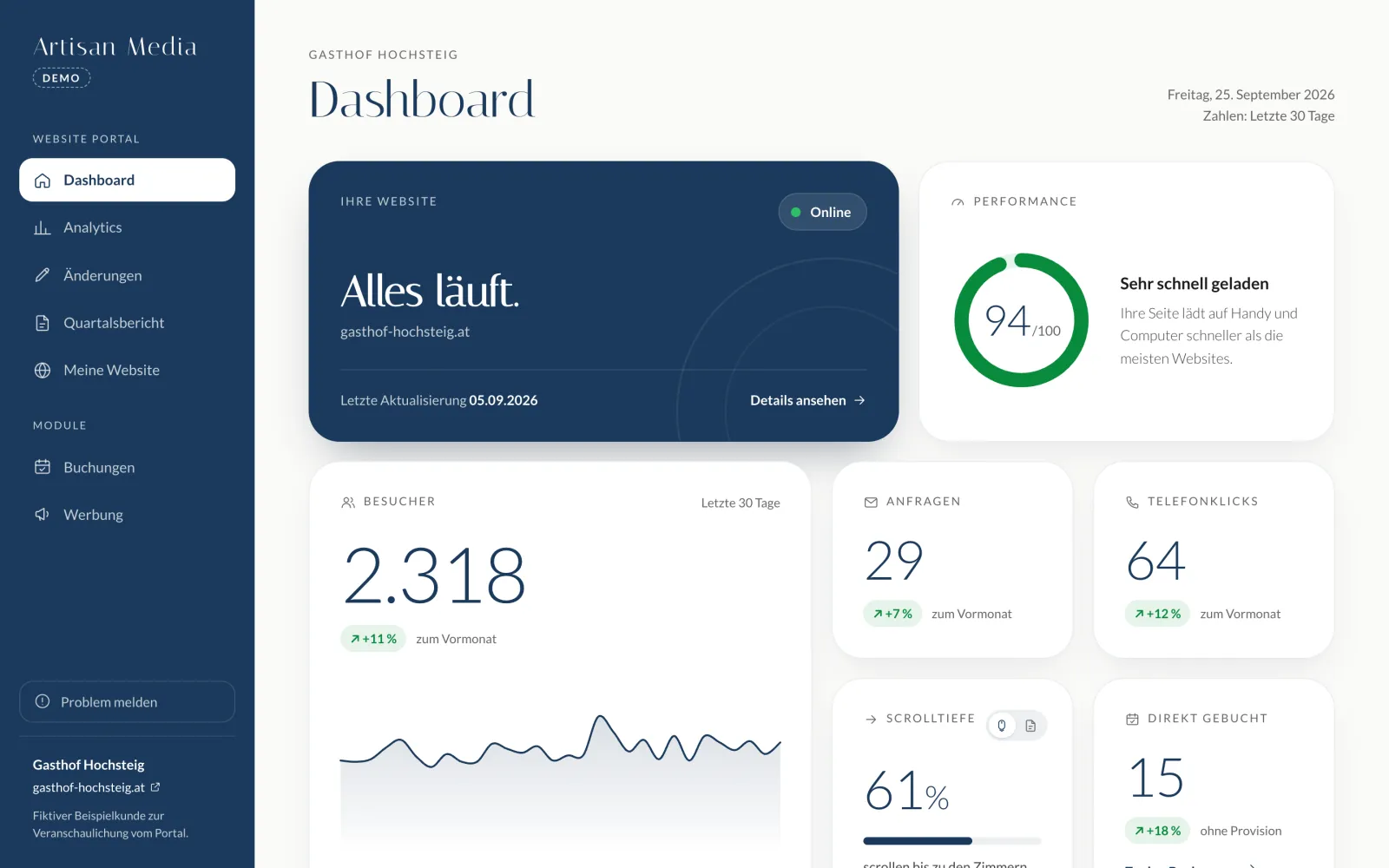
Task: Click the Online status badge
Action: coord(822,212)
